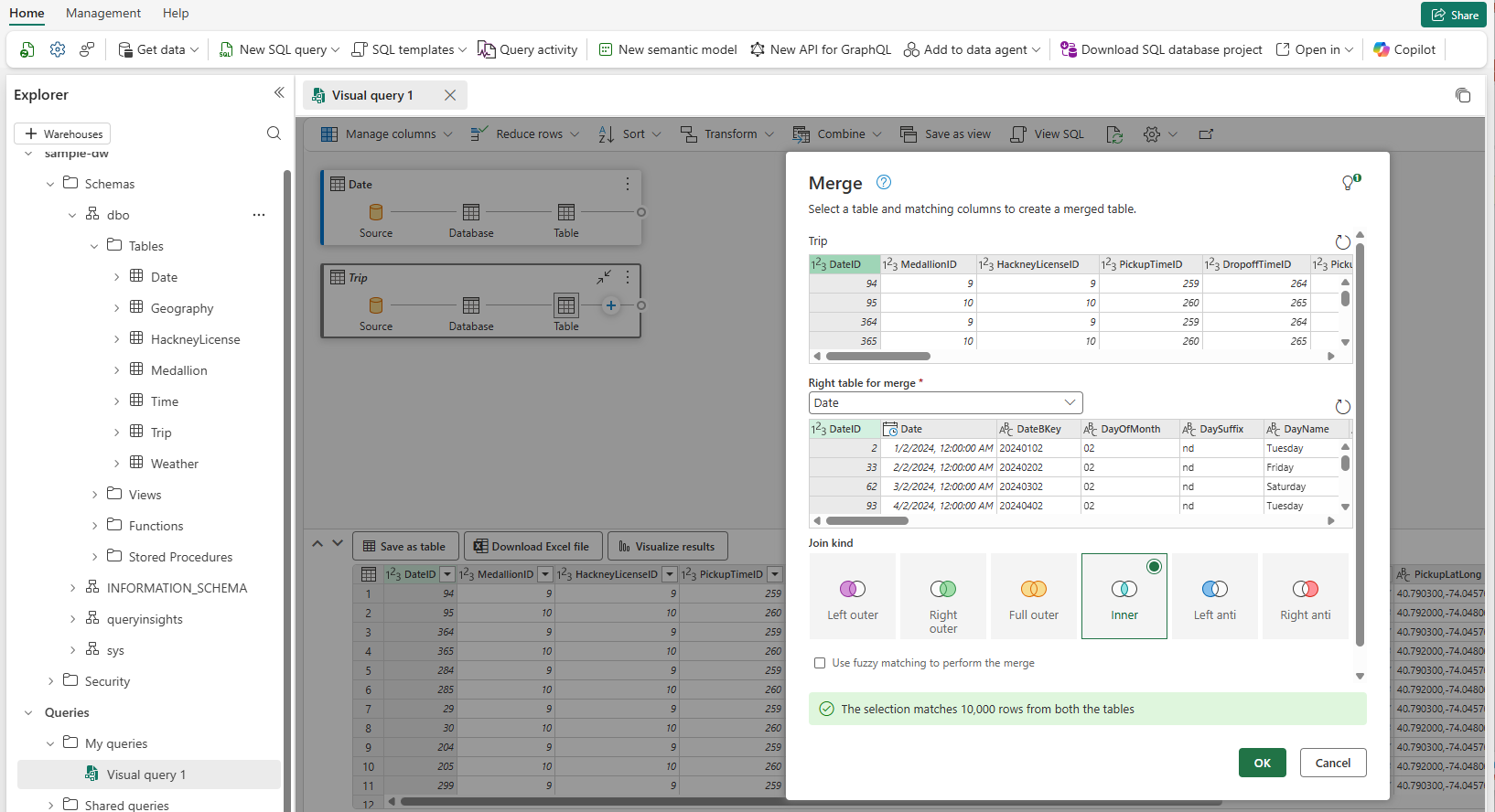This screenshot has height=812, width=1495.
Task: Confirm the merge with the OK button
Action: 1263,763
